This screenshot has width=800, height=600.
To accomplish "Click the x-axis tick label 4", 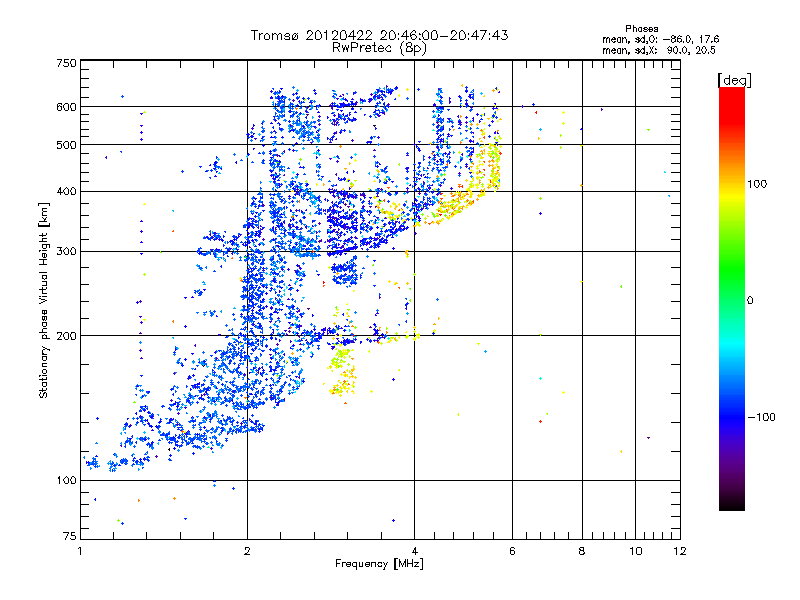I will [x=414, y=551].
